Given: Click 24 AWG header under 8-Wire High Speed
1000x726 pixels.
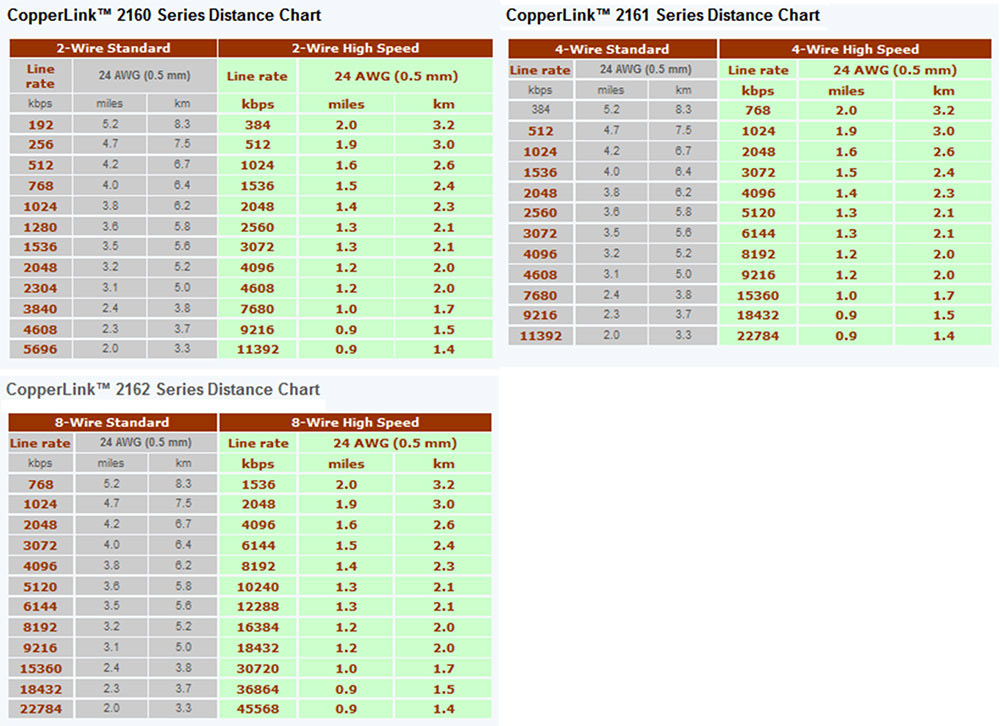Looking at the screenshot, I should point(395,443).
